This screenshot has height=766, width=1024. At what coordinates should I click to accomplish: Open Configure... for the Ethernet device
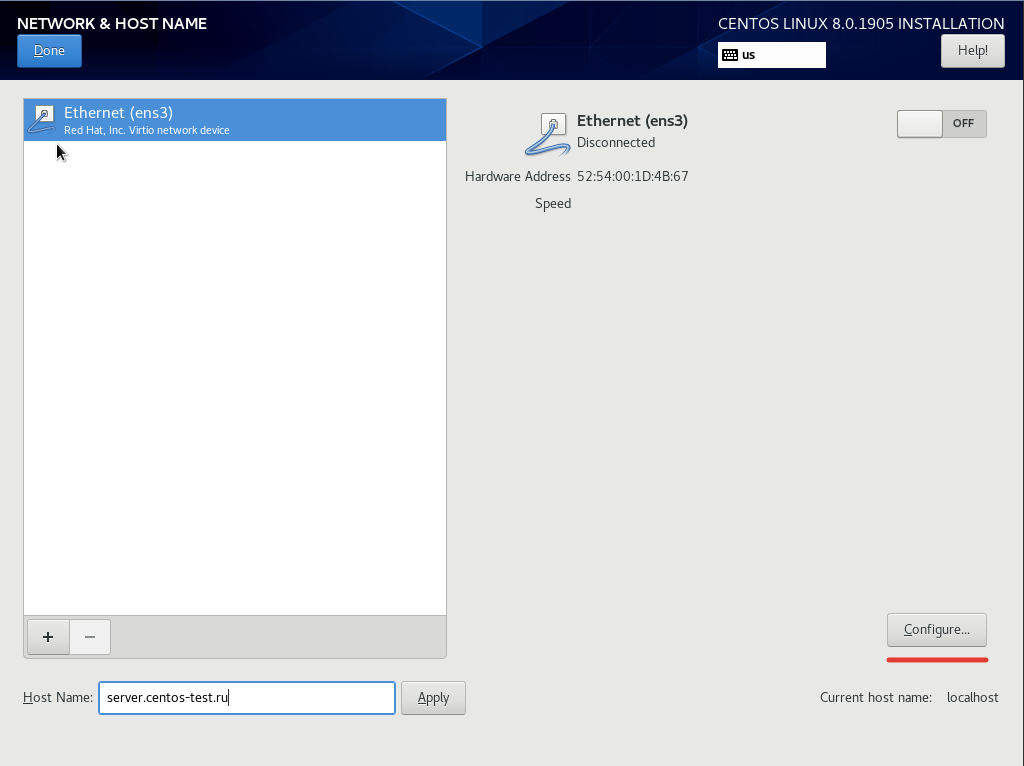coord(936,630)
